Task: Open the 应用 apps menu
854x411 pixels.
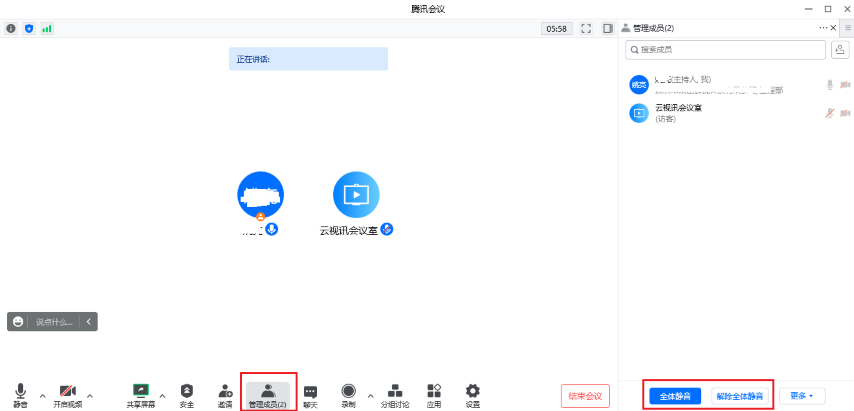Action: point(434,396)
